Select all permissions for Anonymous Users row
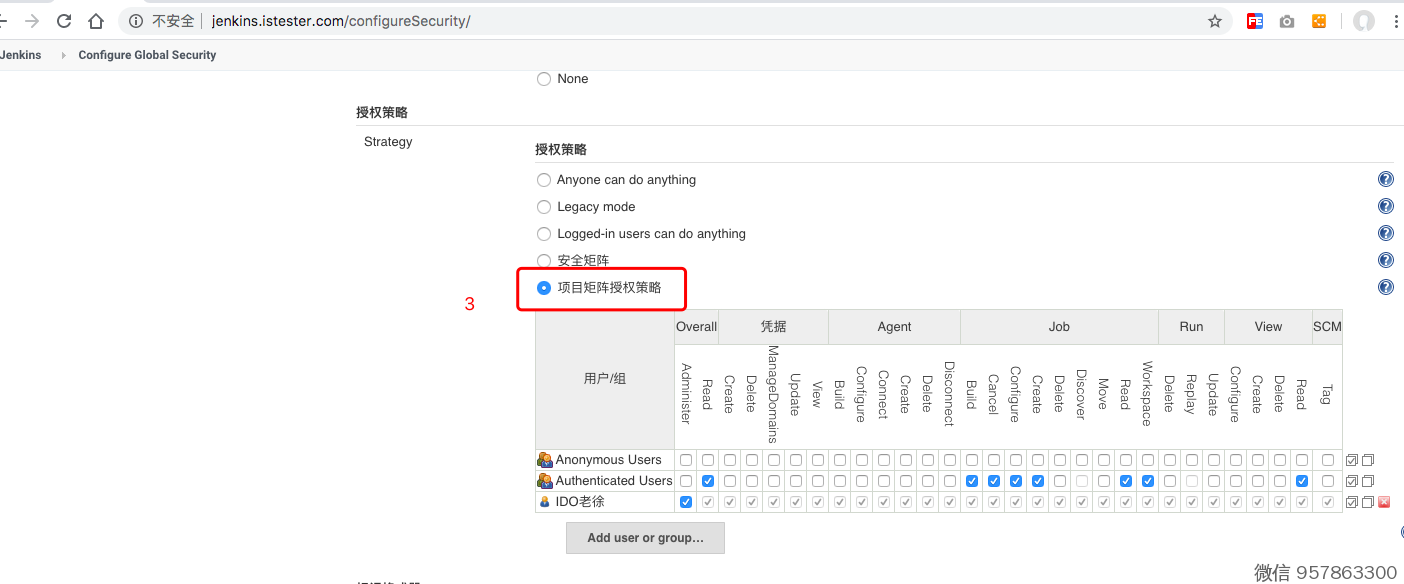 1352,460
